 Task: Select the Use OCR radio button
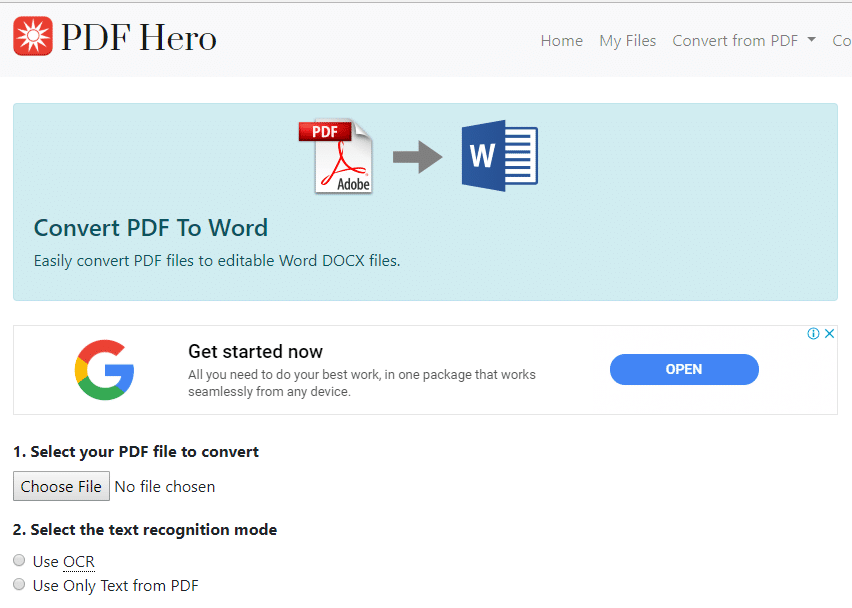[x=19, y=560]
